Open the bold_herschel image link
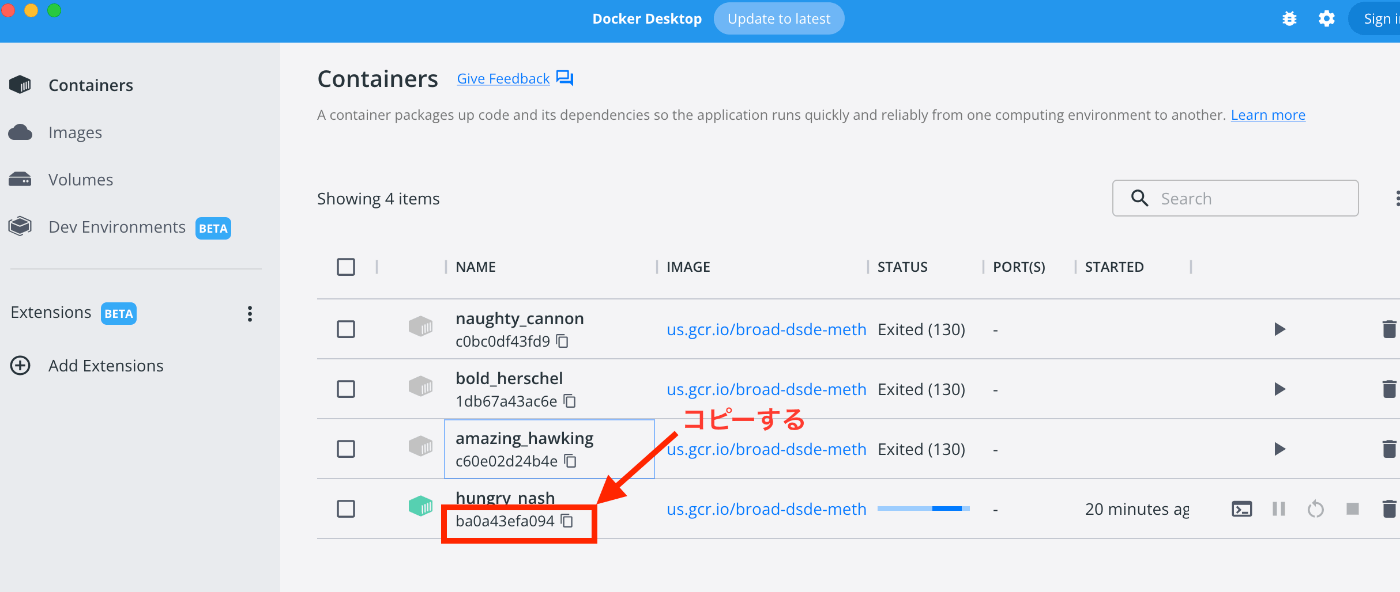 767,389
